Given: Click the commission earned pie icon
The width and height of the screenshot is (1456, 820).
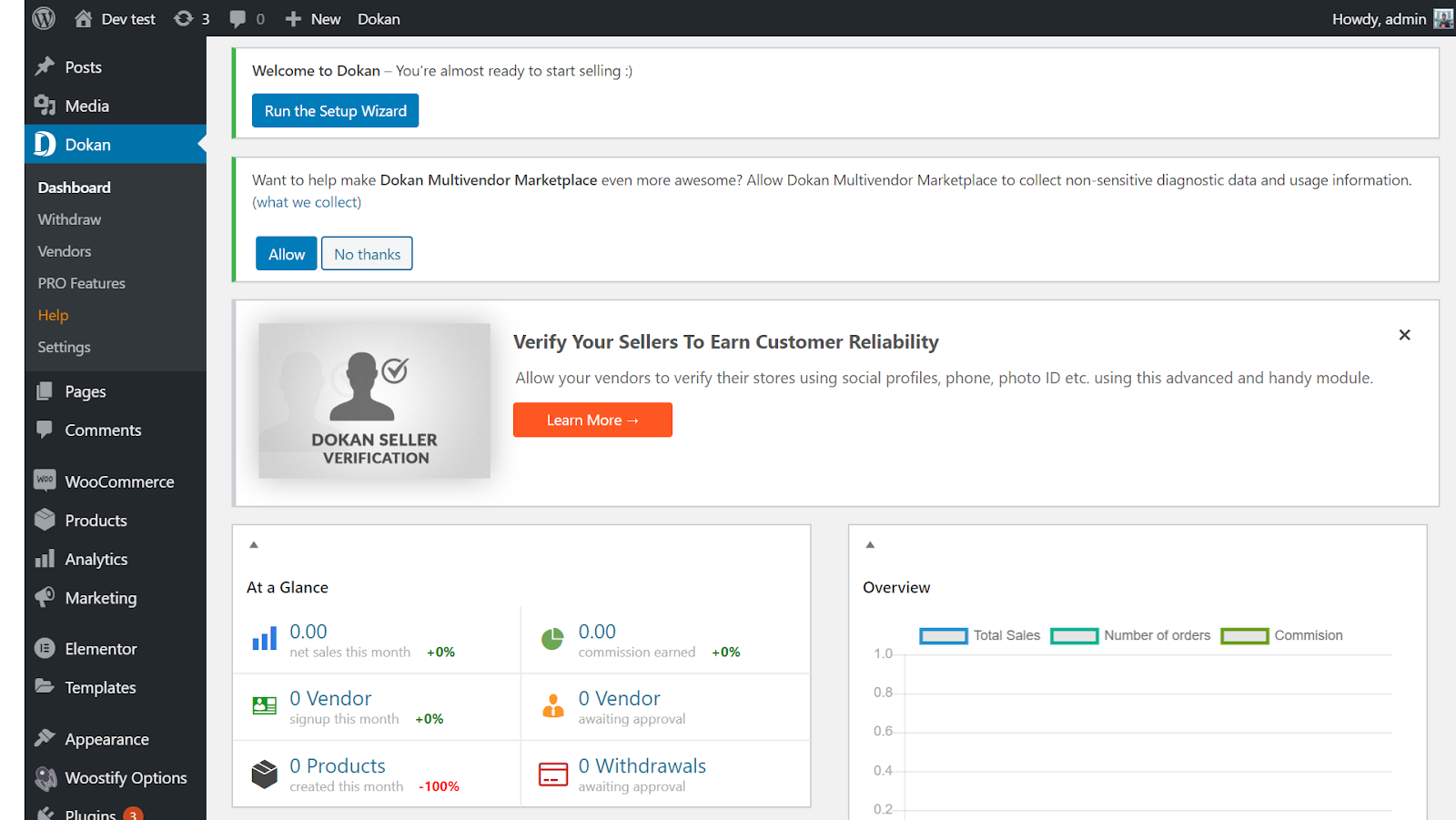Looking at the screenshot, I should (x=552, y=639).
